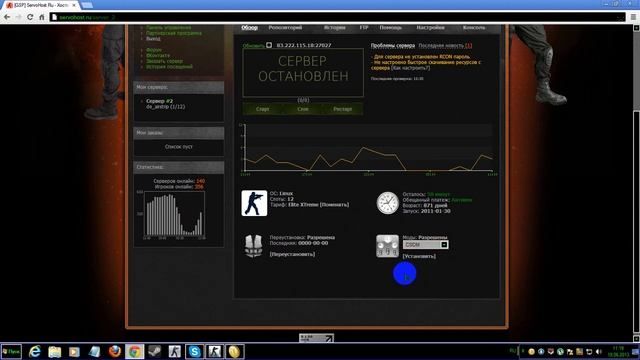Click the gold coin taskbar icon
Viewport: 640px width, 360px height.
point(234,351)
